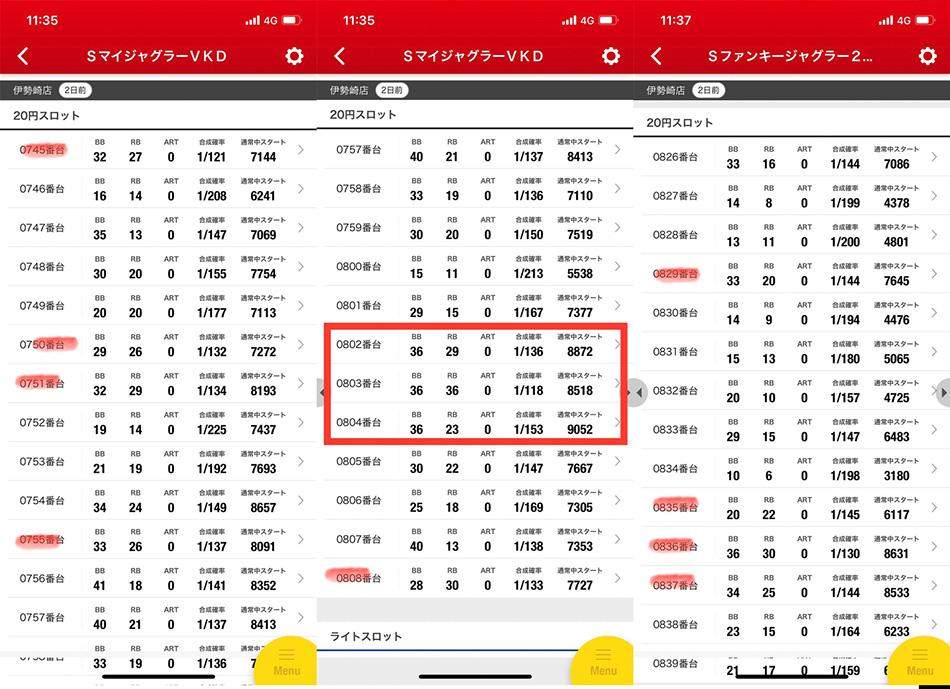Tap right page arrow on right screen edge
The image size is (950, 689).
(x=943, y=393)
